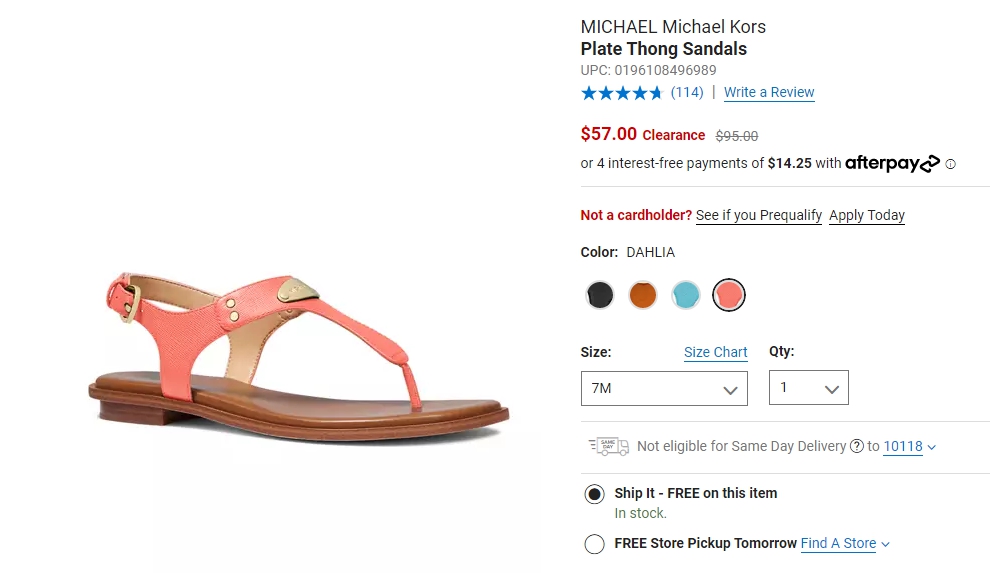Viewport: 990px width, 573px height.
Task: Click the Apply Today link
Action: click(x=867, y=215)
